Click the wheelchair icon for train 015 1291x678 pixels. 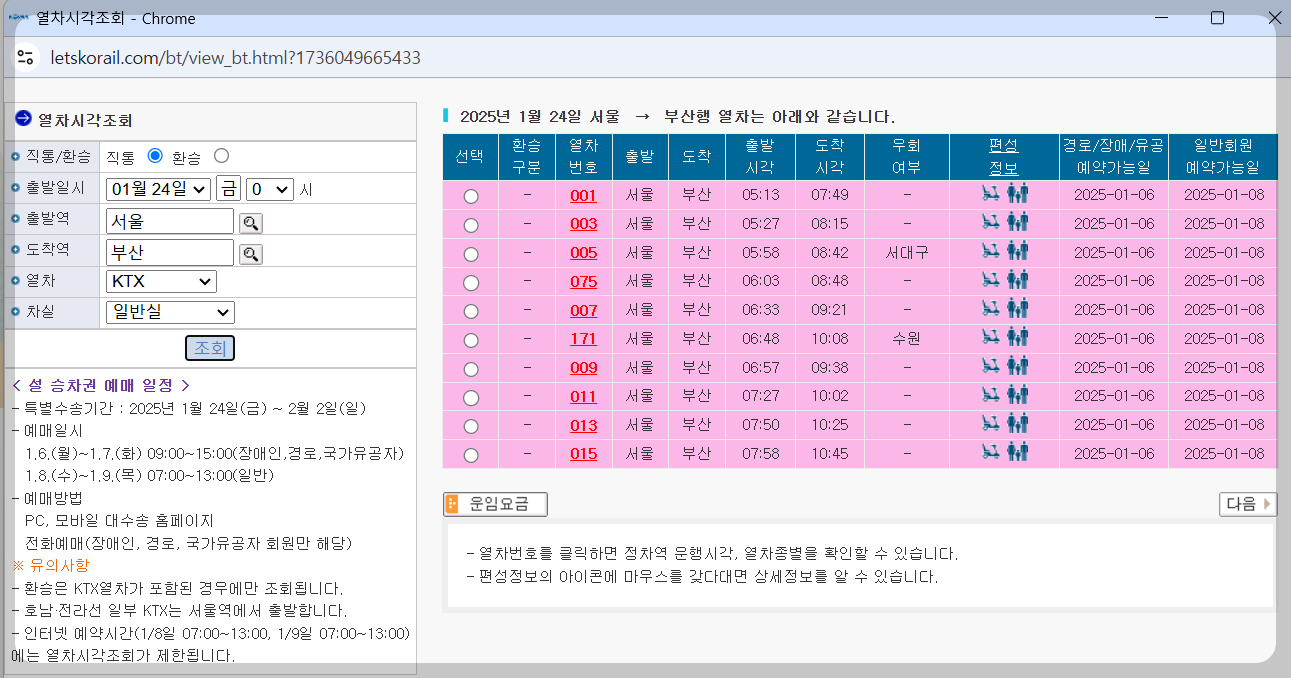[991, 452]
